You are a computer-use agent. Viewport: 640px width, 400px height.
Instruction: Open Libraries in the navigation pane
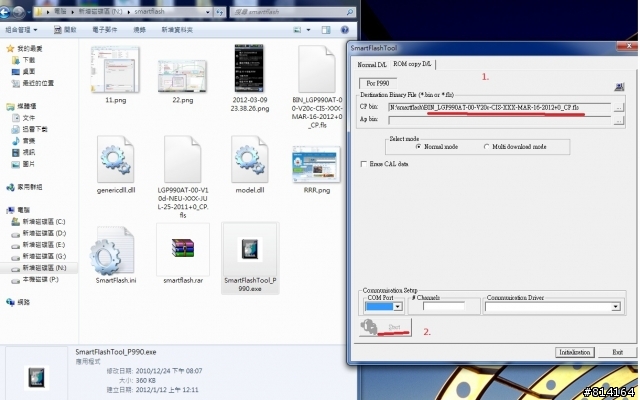pos(22,106)
